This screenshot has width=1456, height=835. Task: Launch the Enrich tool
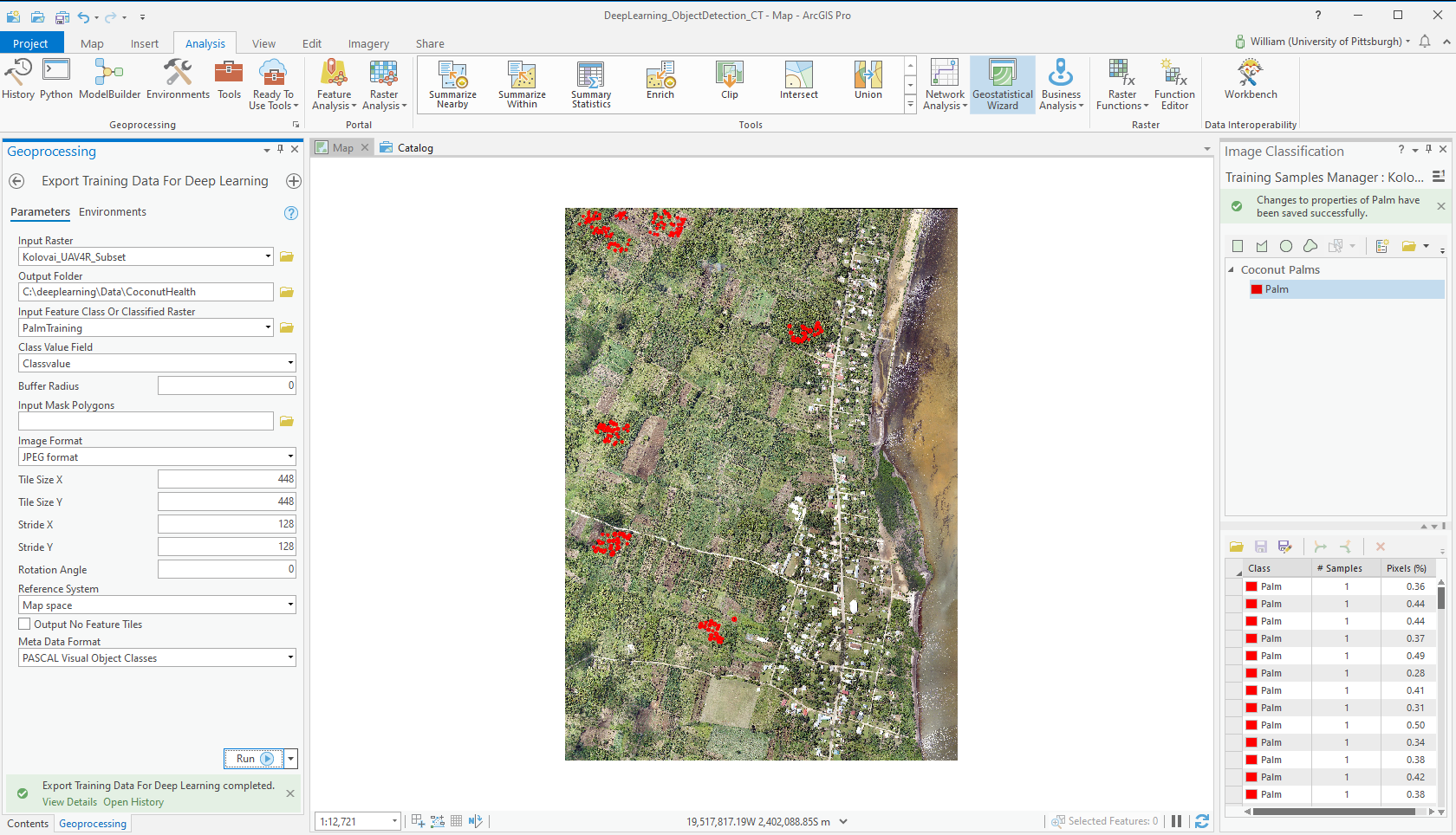pyautogui.click(x=660, y=81)
